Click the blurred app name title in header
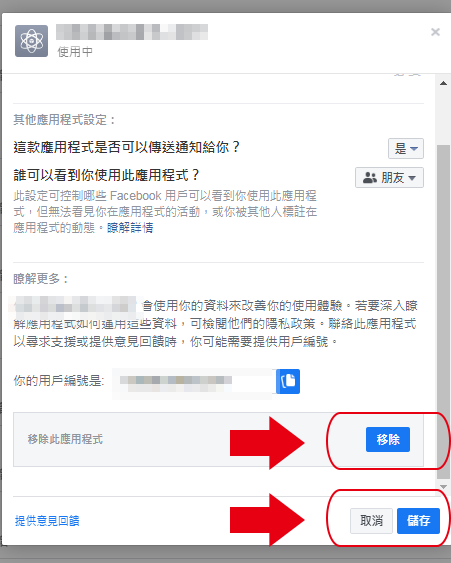The height and width of the screenshot is (563, 451). tap(132, 32)
